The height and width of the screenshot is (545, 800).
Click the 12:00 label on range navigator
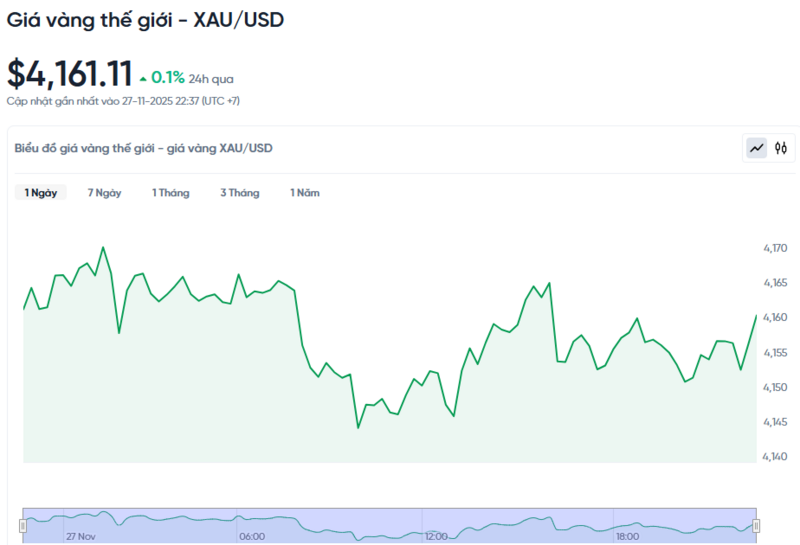[436, 537]
